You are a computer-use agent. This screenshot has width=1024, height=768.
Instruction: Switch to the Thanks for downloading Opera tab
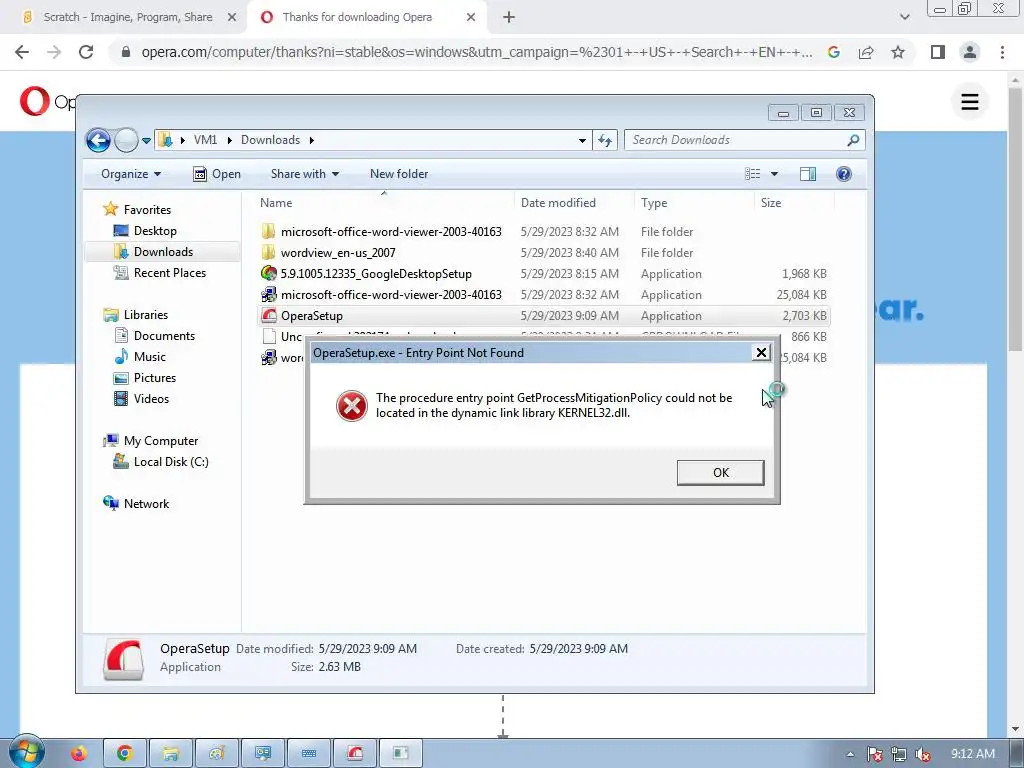357,17
